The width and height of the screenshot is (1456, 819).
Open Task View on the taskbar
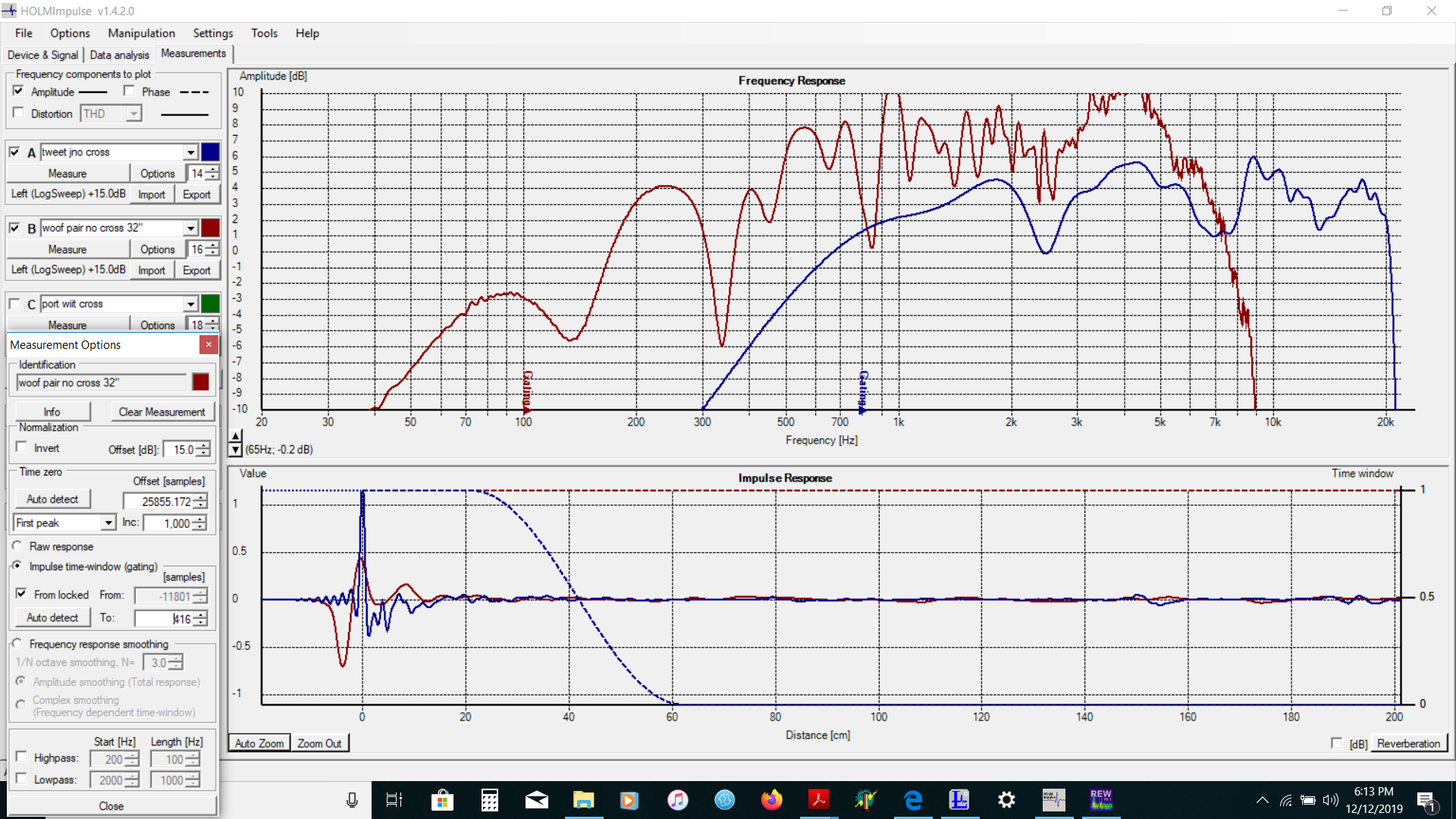click(394, 800)
